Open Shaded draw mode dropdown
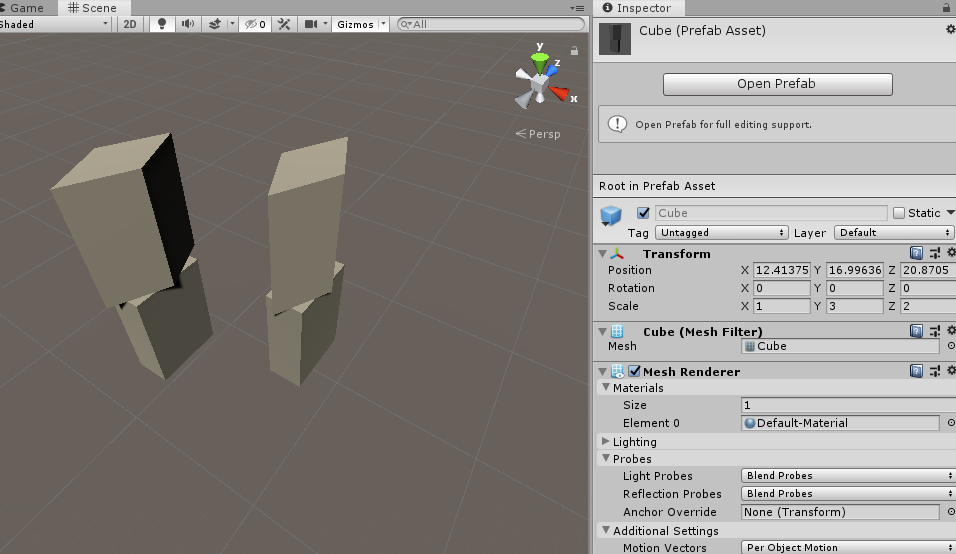Viewport: 956px width, 554px height. click(x=54, y=24)
